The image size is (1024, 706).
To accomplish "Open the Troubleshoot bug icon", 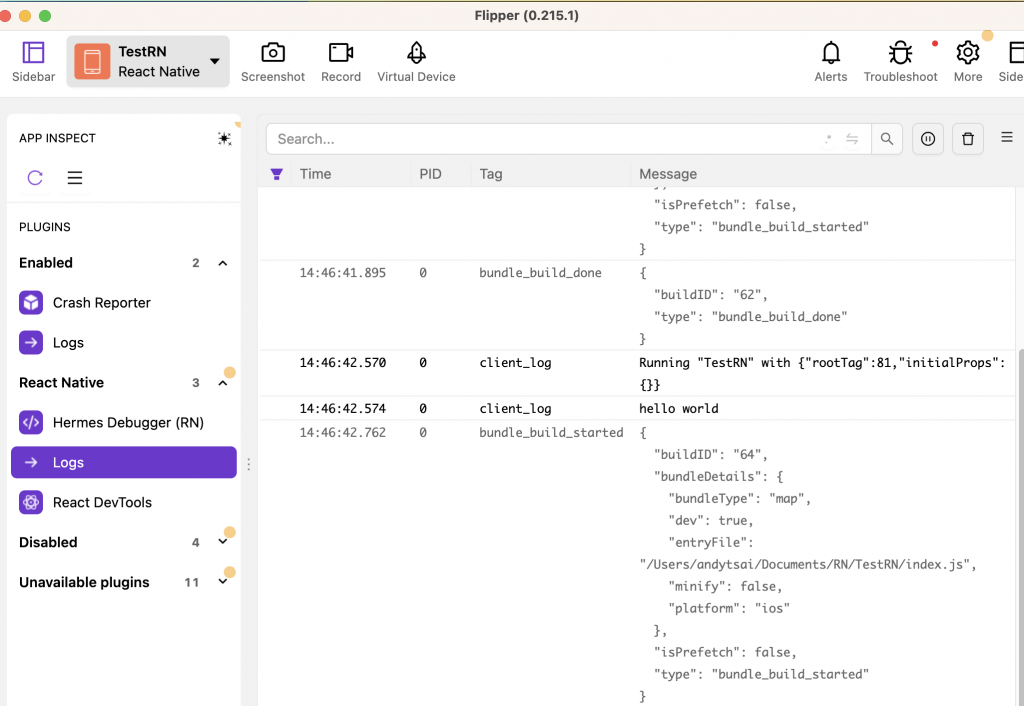I will pos(901,61).
